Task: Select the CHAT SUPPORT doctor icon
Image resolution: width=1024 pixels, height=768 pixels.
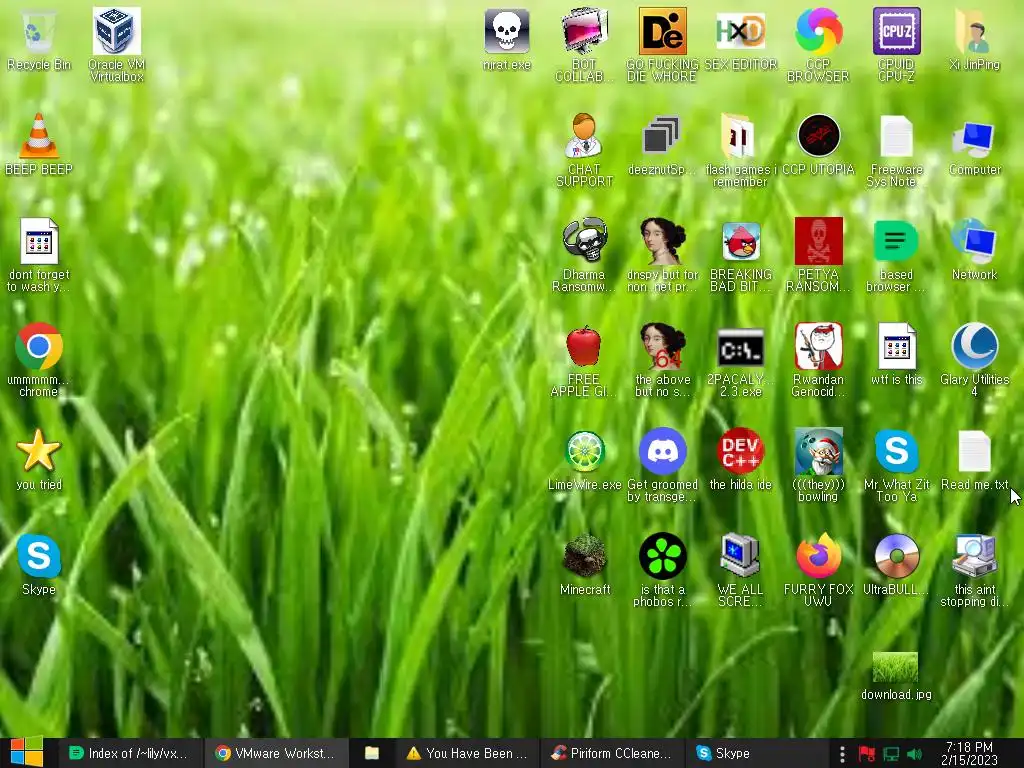Action: (584, 136)
